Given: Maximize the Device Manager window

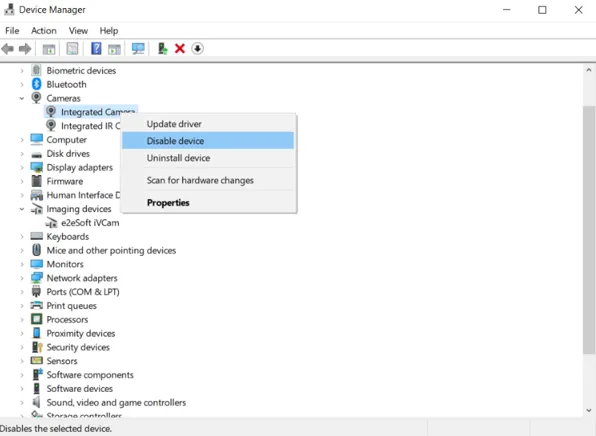Looking at the screenshot, I should (542, 10).
